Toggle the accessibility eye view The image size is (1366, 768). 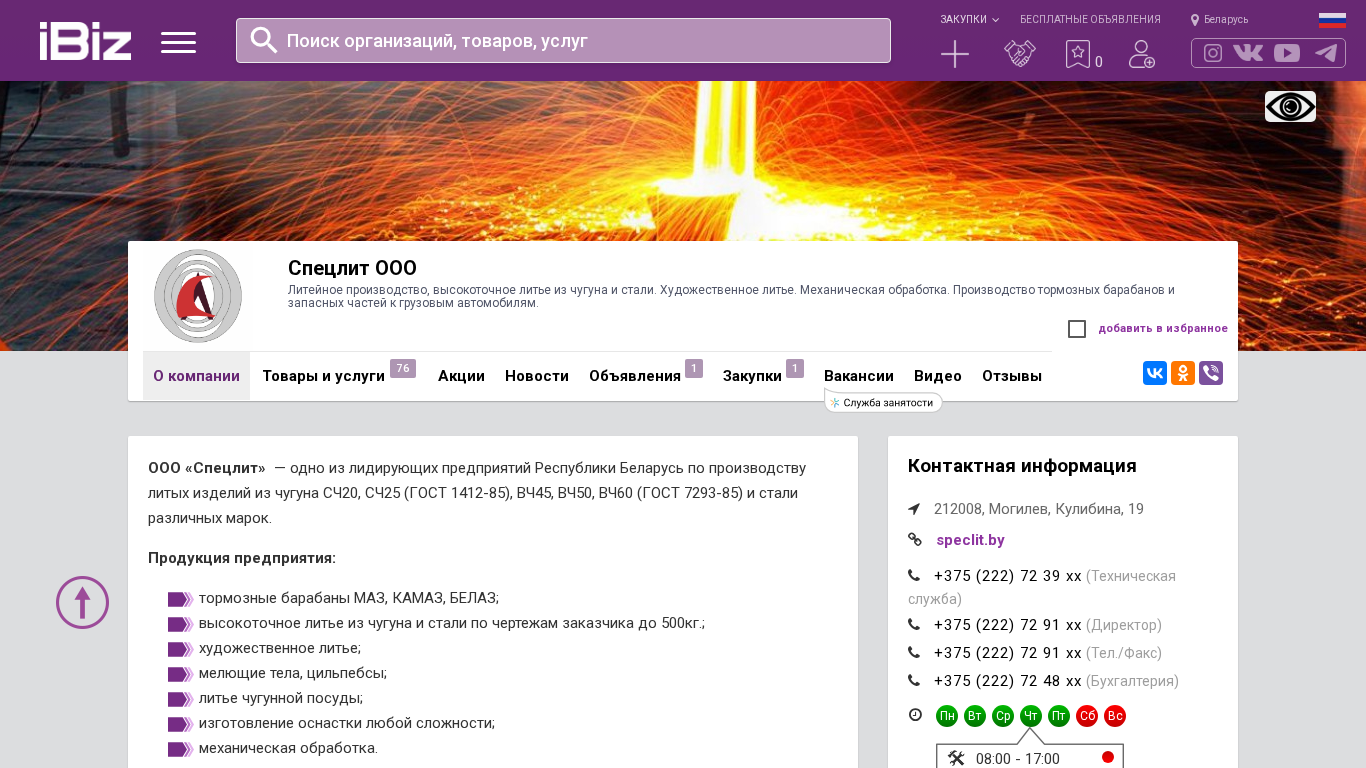[x=1290, y=106]
